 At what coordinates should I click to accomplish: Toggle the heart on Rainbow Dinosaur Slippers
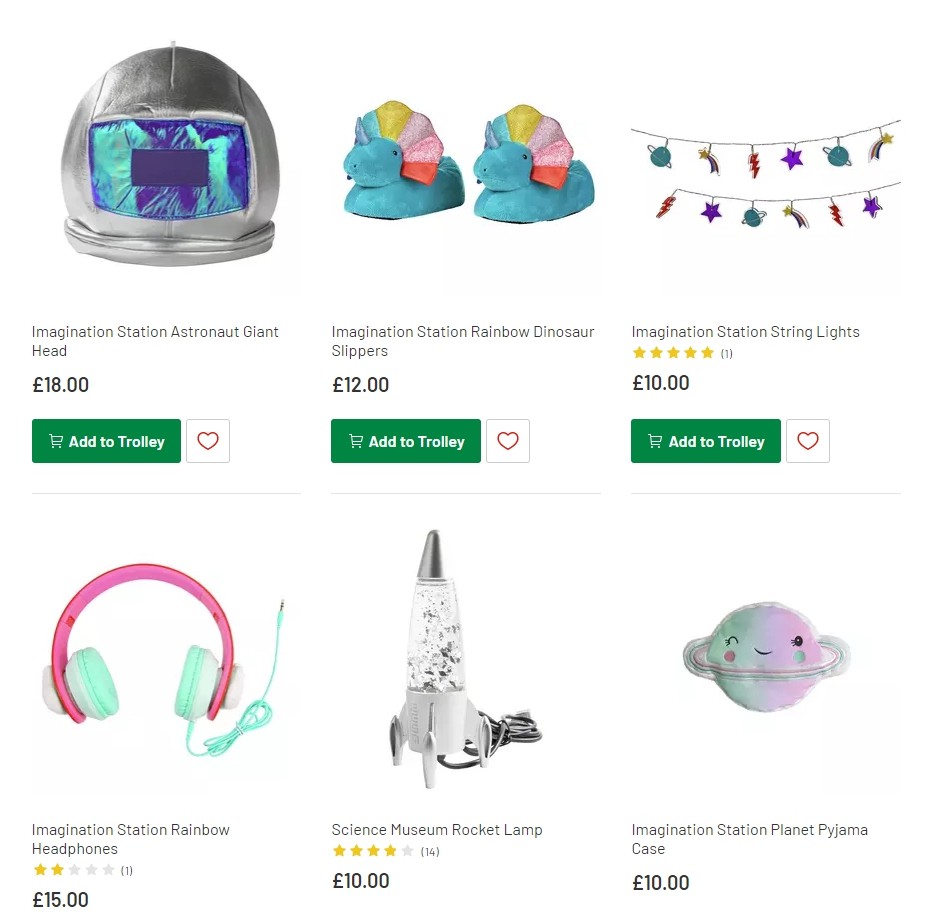[x=508, y=440]
